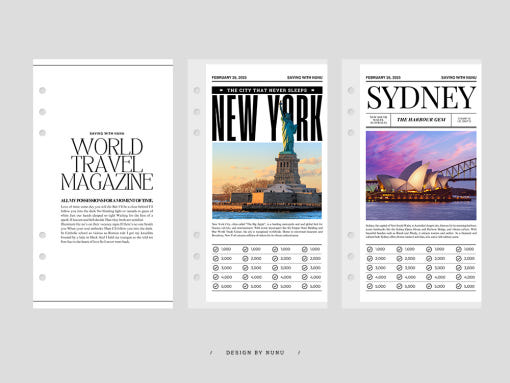The width and height of the screenshot is (510, 383).
Task: Click the 'FEBRUARY 26, 2023' date on Sydney page
Action: [x=383, y=77]
